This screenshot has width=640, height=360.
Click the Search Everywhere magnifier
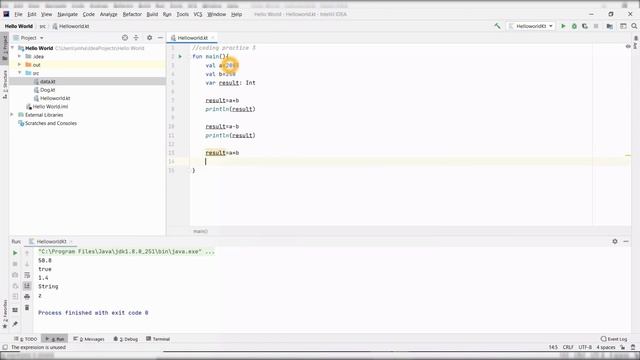634,26
